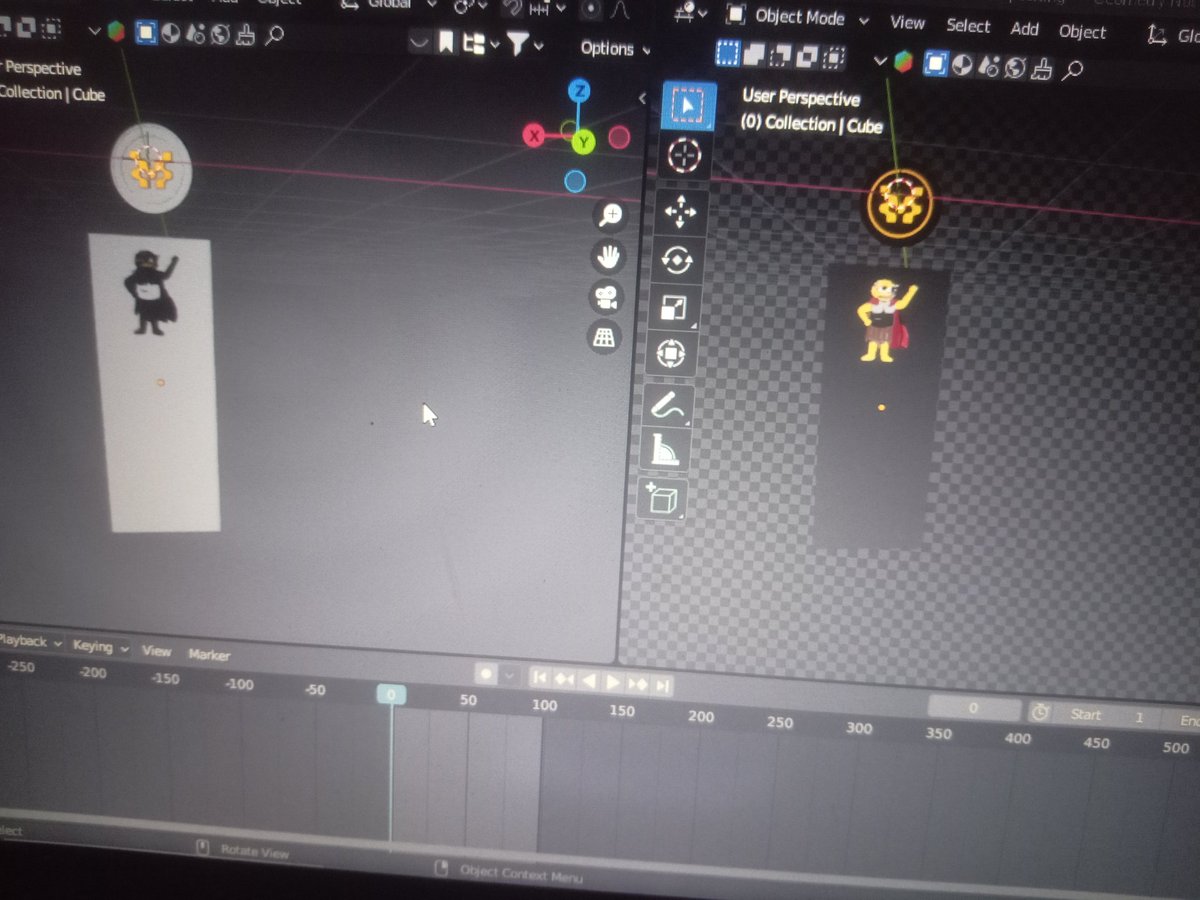The width and height of the screenshot is (1200, 900).
Task: Open the Object Mode dropdown
Action: click(799, 17)
